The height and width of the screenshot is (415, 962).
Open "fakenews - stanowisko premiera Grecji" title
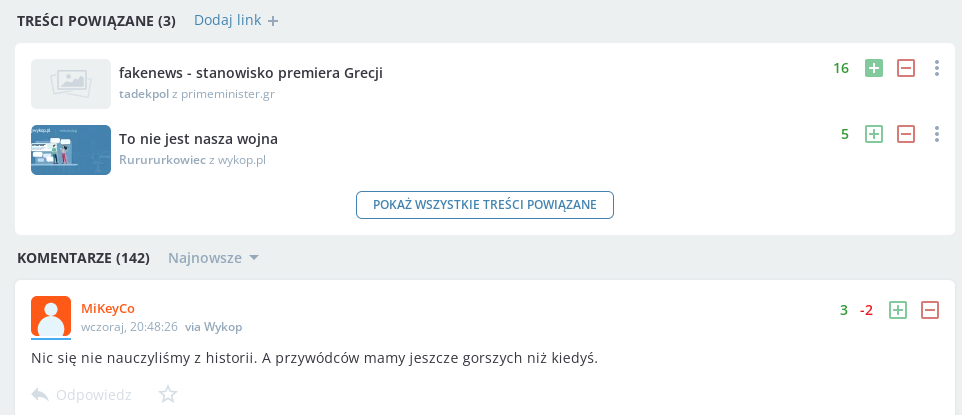pyautogui.click(x=251, y=72)
